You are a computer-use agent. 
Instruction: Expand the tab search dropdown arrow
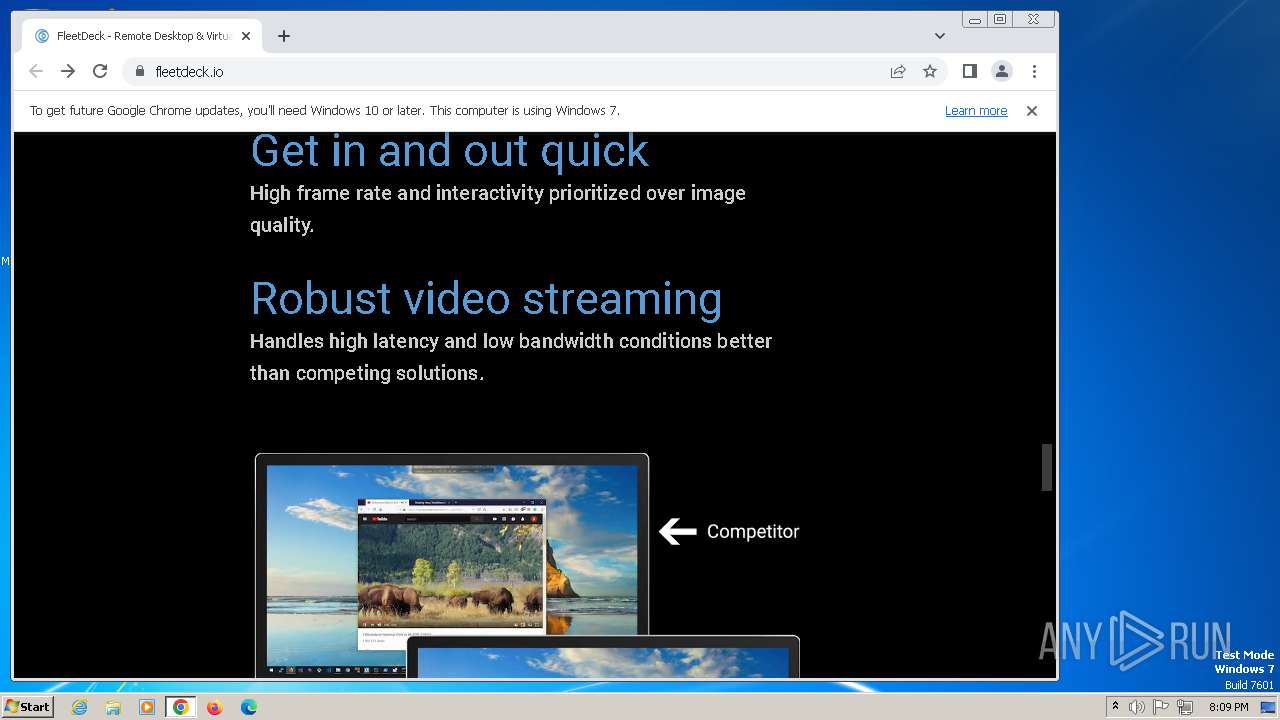point(940,36)
